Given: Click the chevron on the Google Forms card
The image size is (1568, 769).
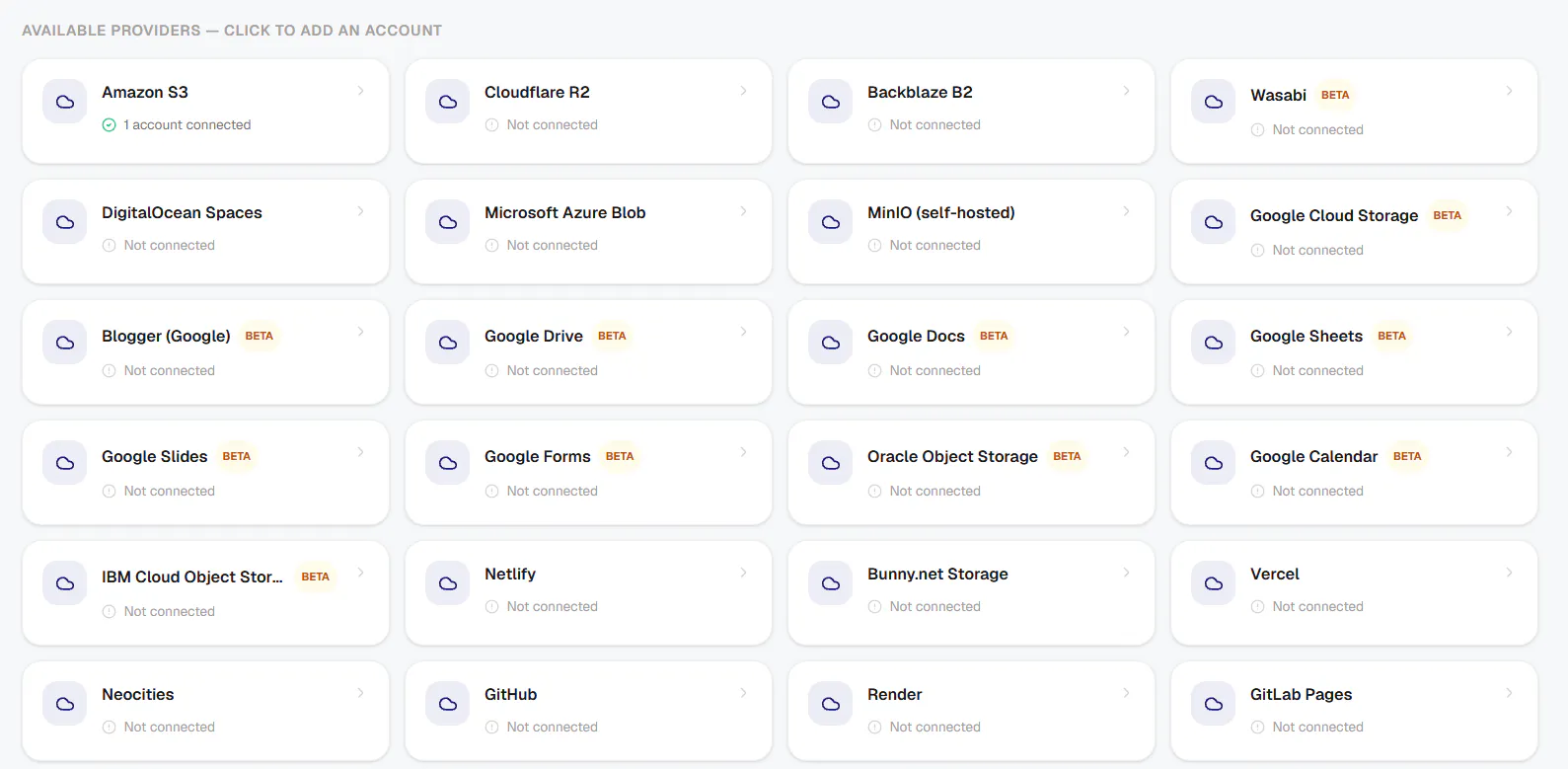Looking at the screenshot, I should 744,452.
